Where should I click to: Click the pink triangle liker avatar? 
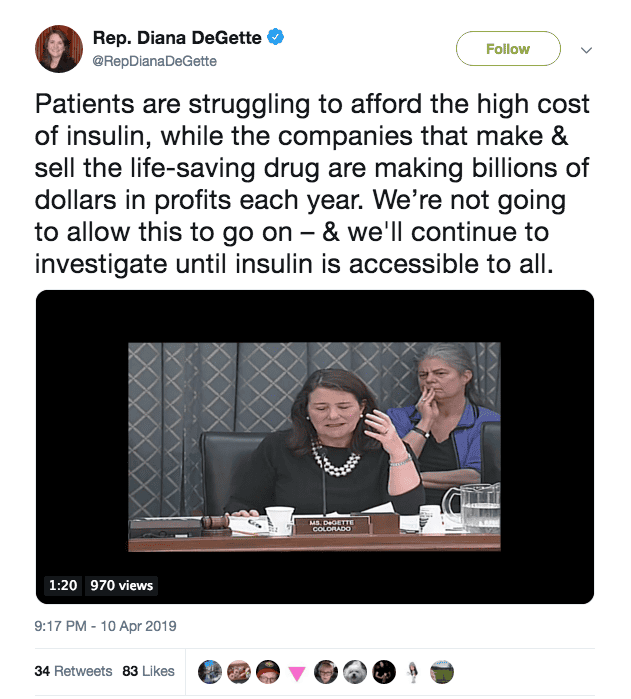[x=296, y=672]
